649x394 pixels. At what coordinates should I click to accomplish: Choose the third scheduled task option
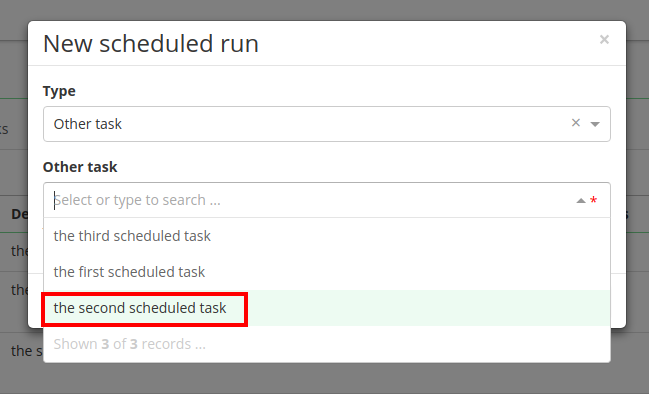pyautogui.click(x=327, y=236)
